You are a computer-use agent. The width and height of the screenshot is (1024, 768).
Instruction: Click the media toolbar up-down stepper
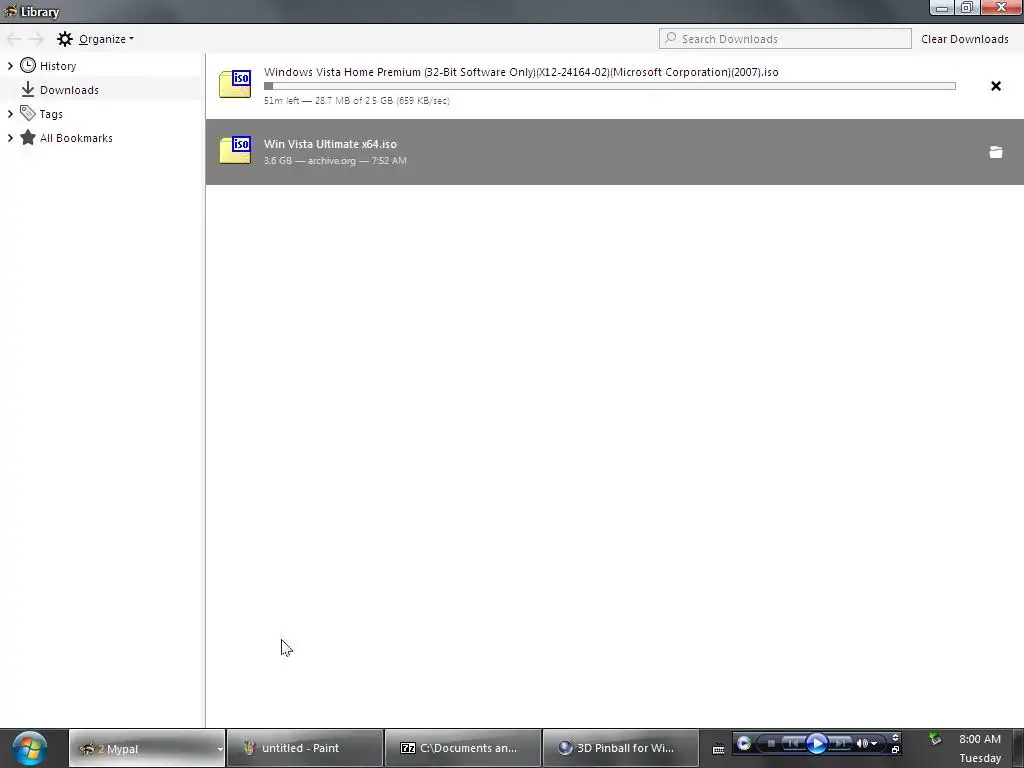(895, 737)
